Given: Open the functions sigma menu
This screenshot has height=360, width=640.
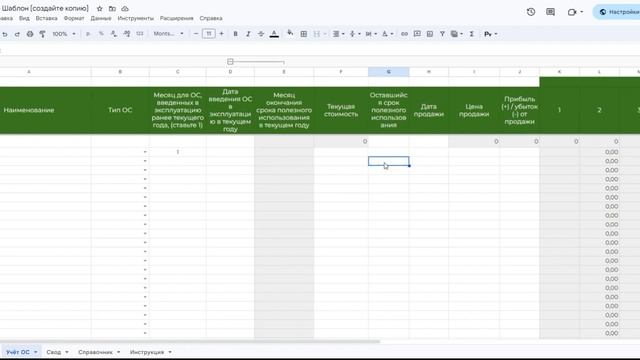Looking at the screenshot, I should 471,34.
